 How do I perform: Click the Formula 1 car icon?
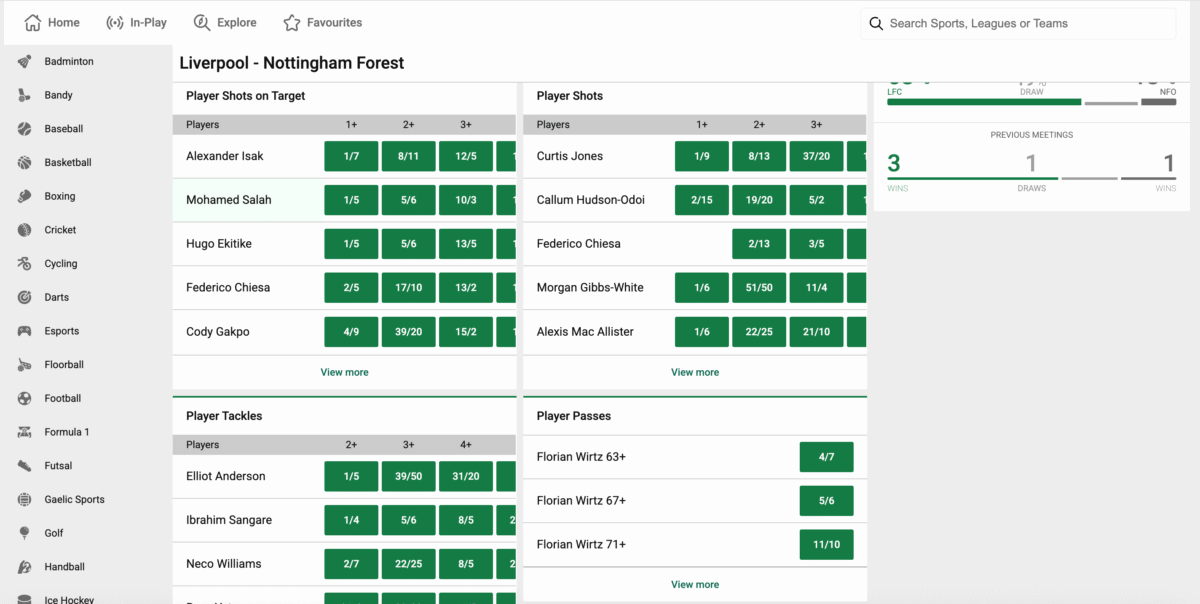[x=25, y=432]
